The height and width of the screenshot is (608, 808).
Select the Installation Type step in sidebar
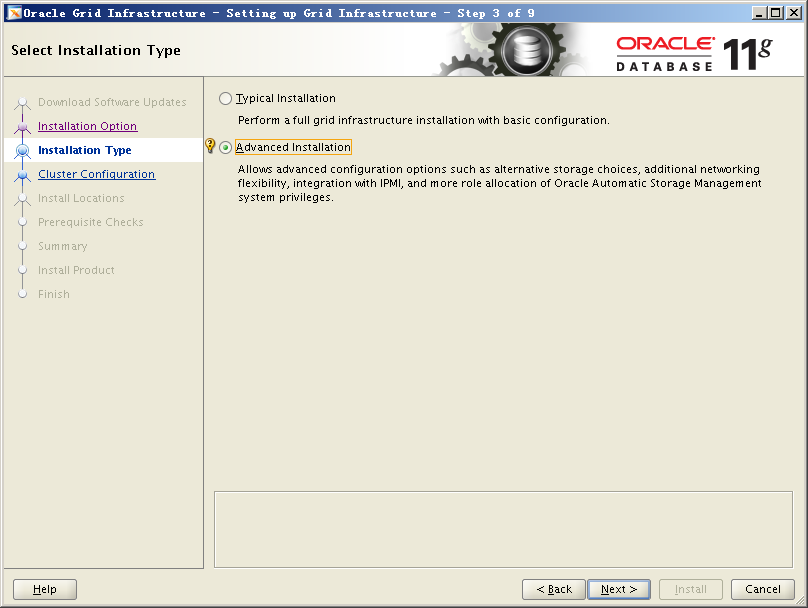pos(84,151)
